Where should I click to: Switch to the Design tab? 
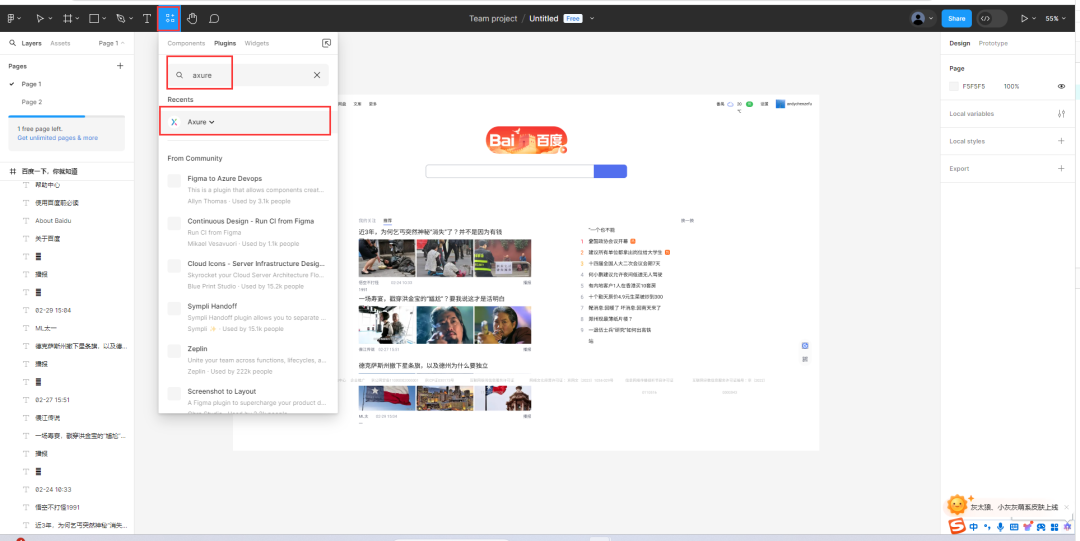point(959,43)
